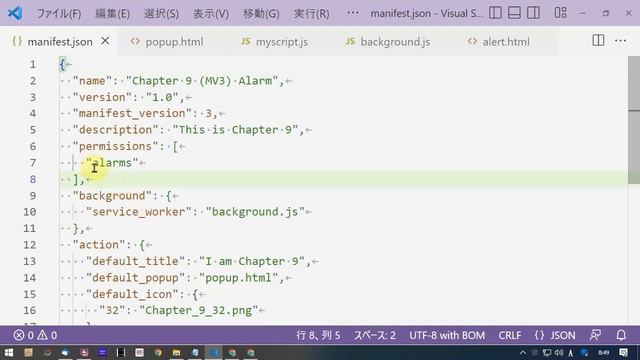
Task: Open the Windows Start button
Action: (x=9, y=353)
